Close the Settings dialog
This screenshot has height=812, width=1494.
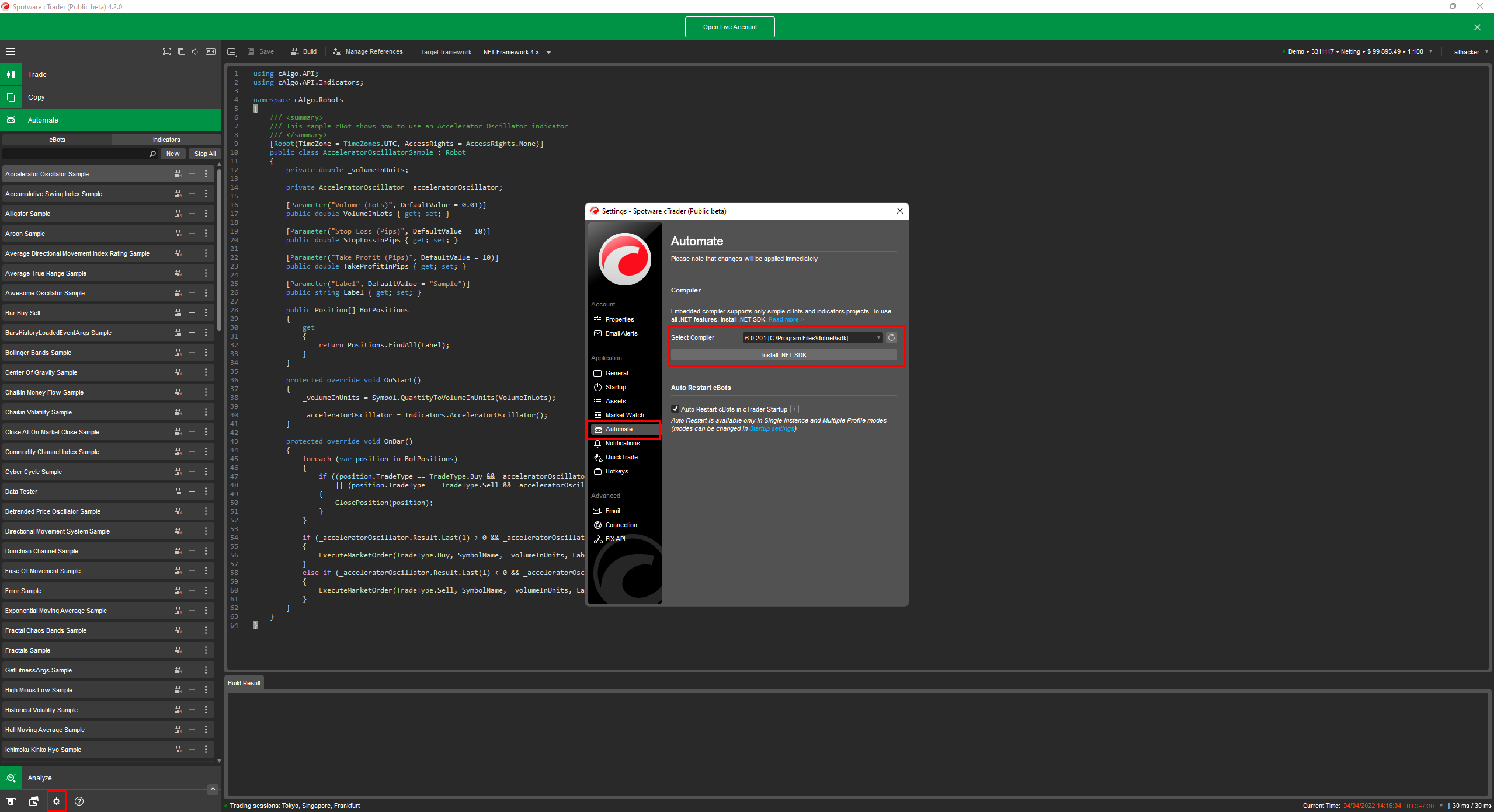click(x=900, y=211)
